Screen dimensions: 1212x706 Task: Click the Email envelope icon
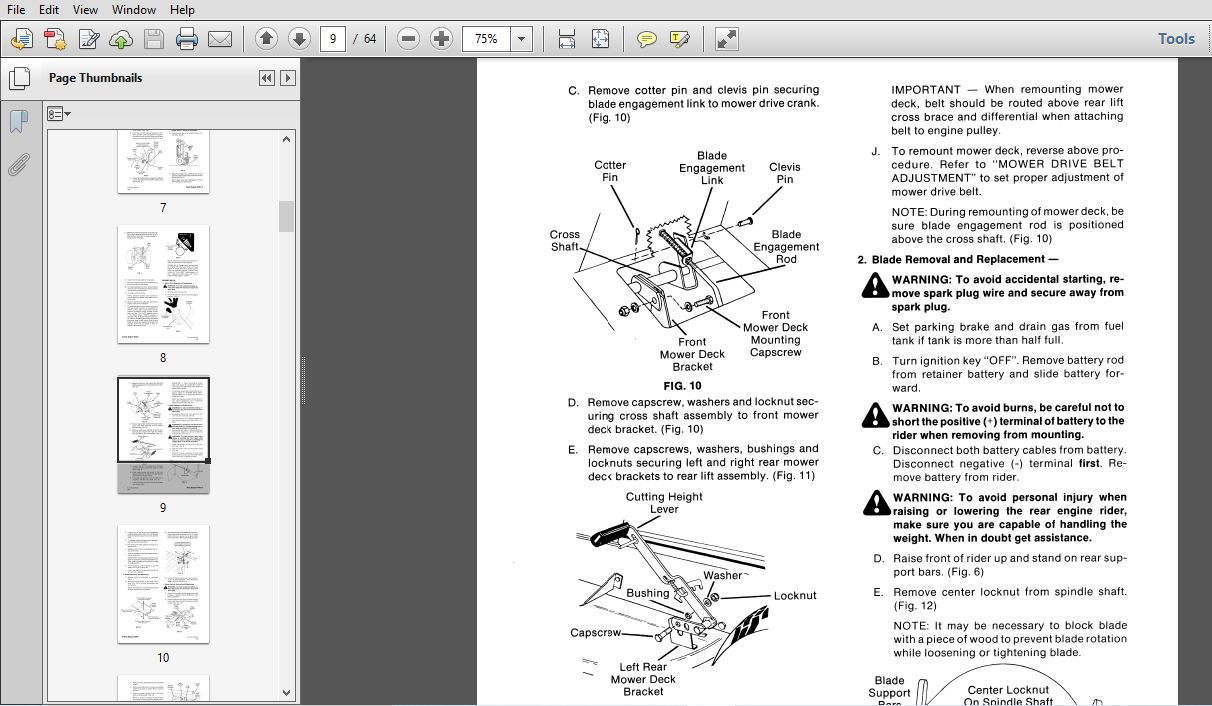220,39
